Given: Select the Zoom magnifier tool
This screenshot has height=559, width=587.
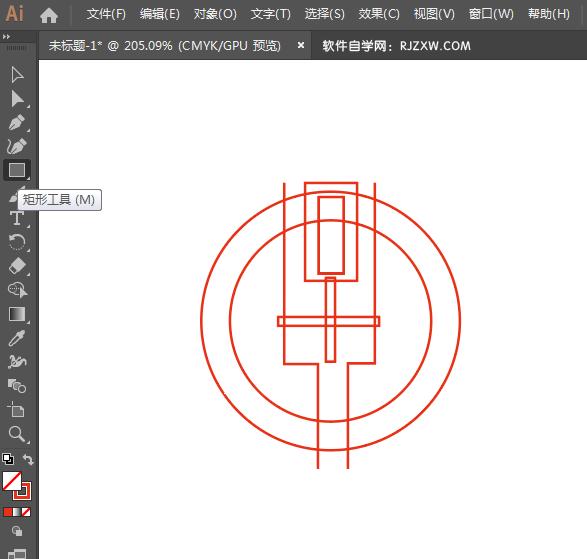Looking at the screenshot, I should (17, 434).
